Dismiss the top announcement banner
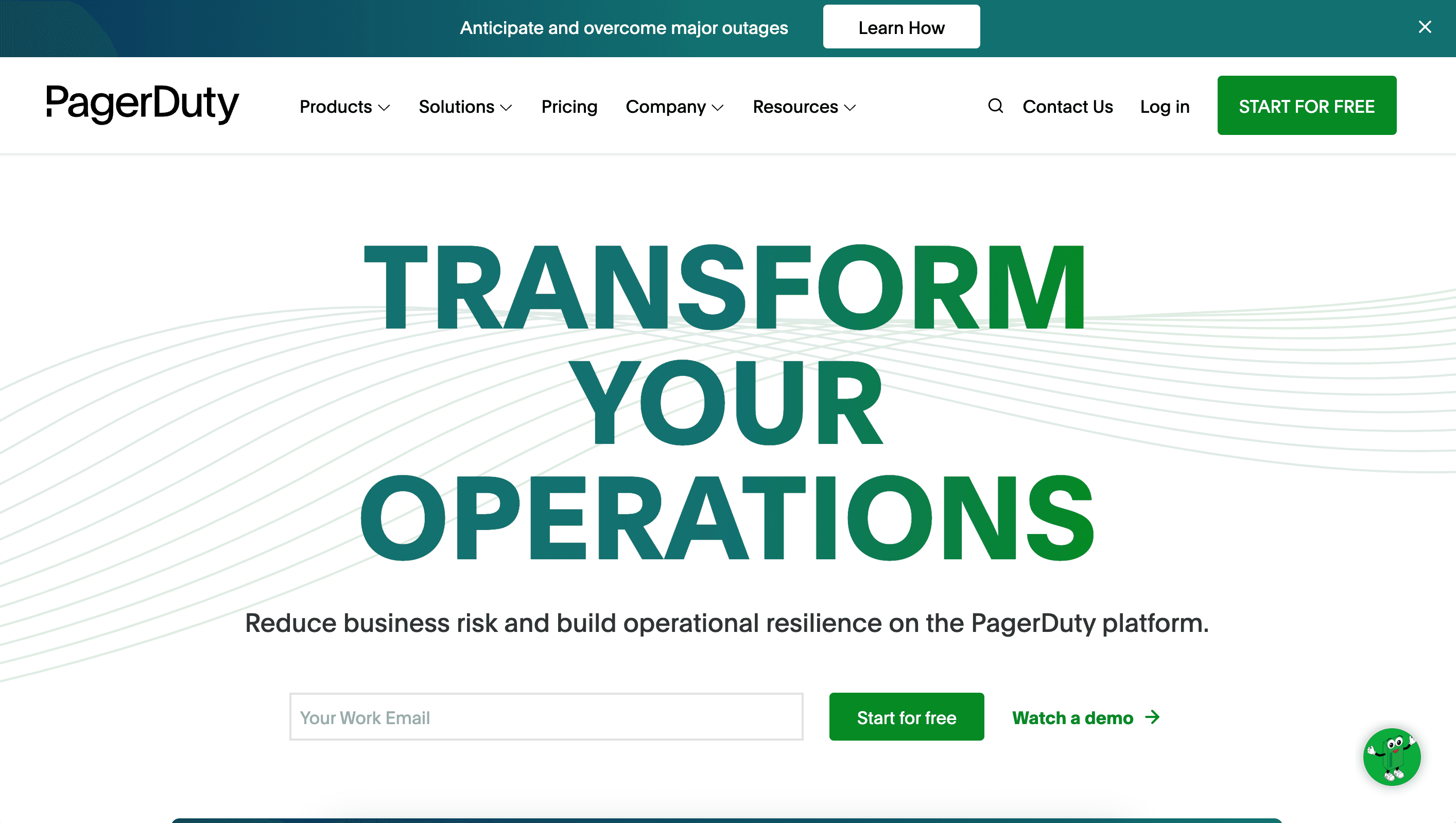This screenshot has height=823, width=1456. 1425,27
